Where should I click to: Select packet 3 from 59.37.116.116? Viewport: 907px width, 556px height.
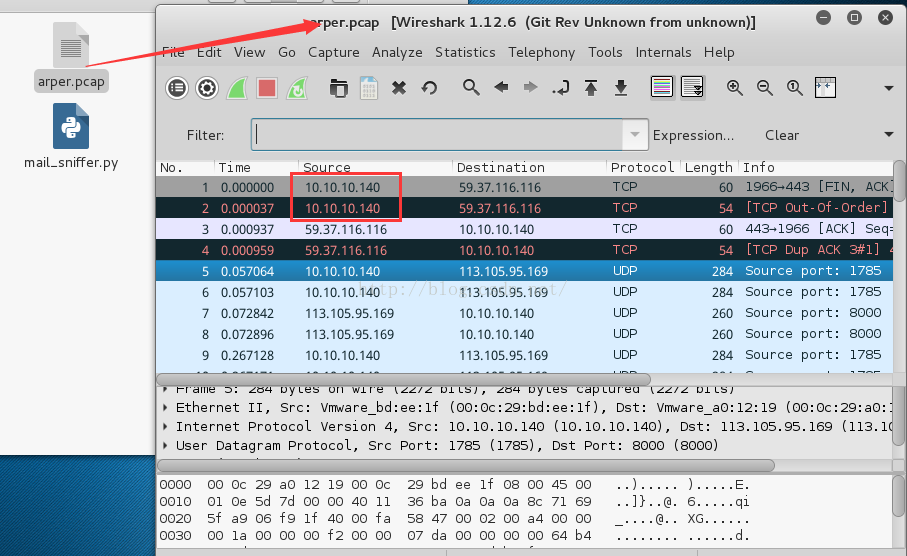point(524,229)
